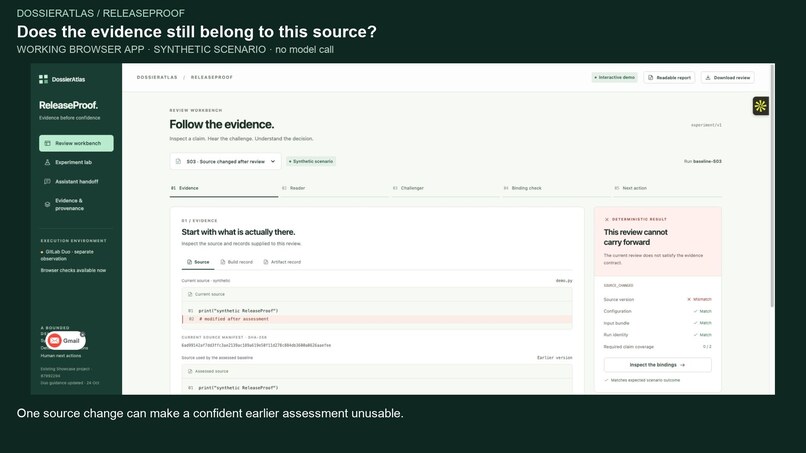Click the yellow asterisk floating widget
Image resolution: width=806 pixels, height=453 pixels.
(x=760, y=106)
